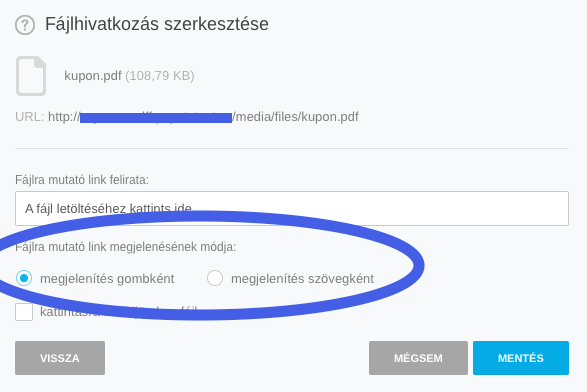This screenshot has height=392, width=587.
Task: Click the 'http://' beginning of the URL
Action: 64,117
